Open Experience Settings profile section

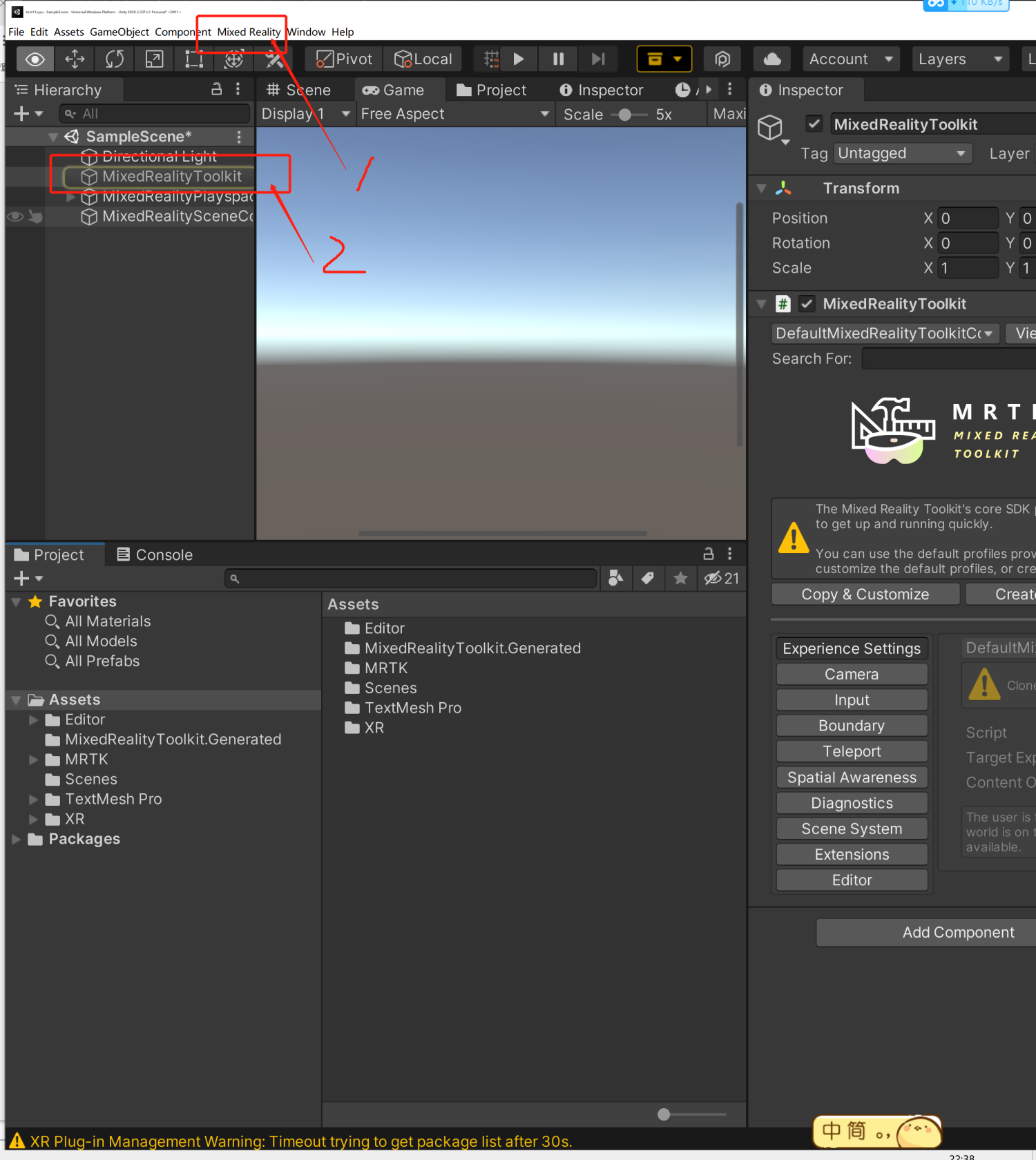point(852,648)
